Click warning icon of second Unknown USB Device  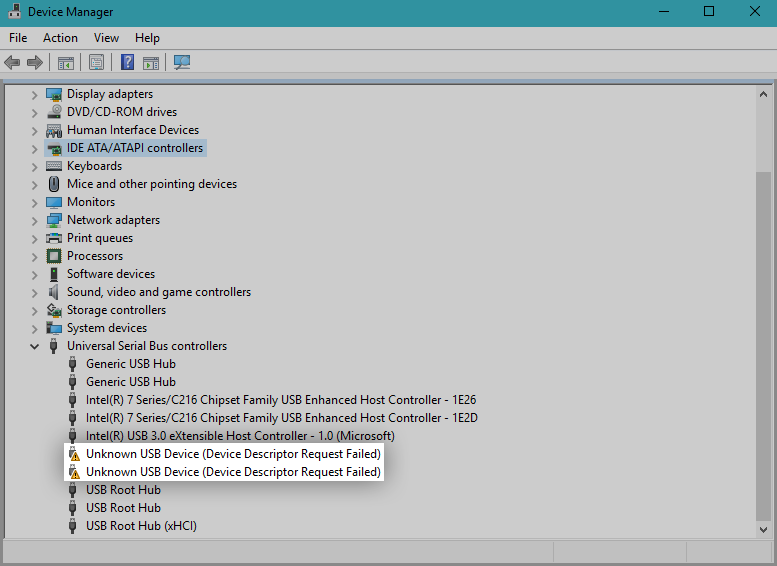[x=74, y=472]
